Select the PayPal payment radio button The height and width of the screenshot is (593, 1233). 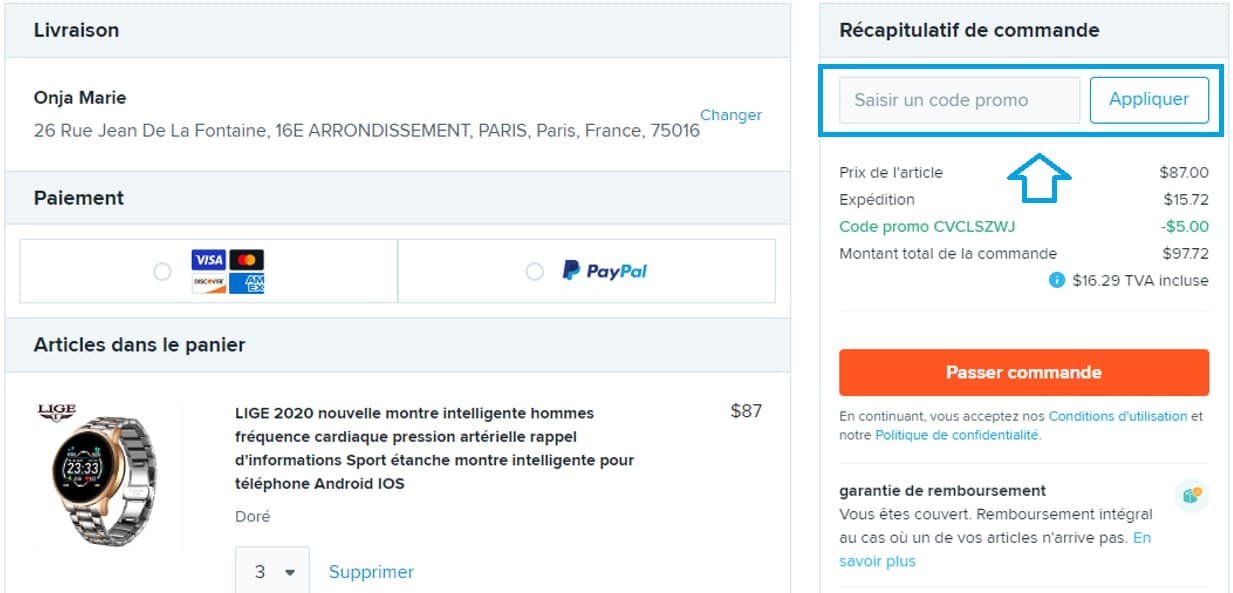tap(534, 271)
